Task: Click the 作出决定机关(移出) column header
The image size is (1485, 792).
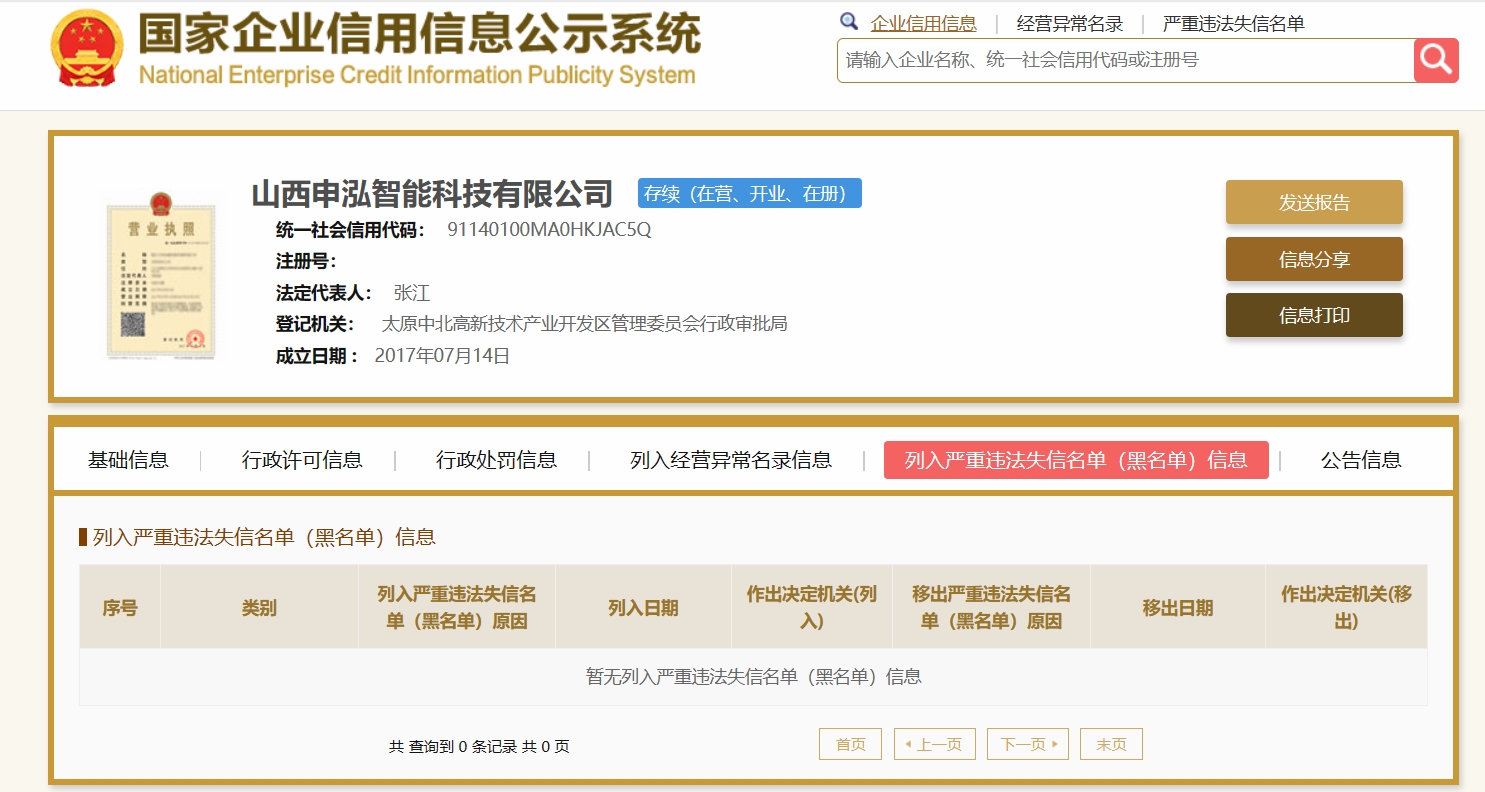Action: tap(1346, 607)
